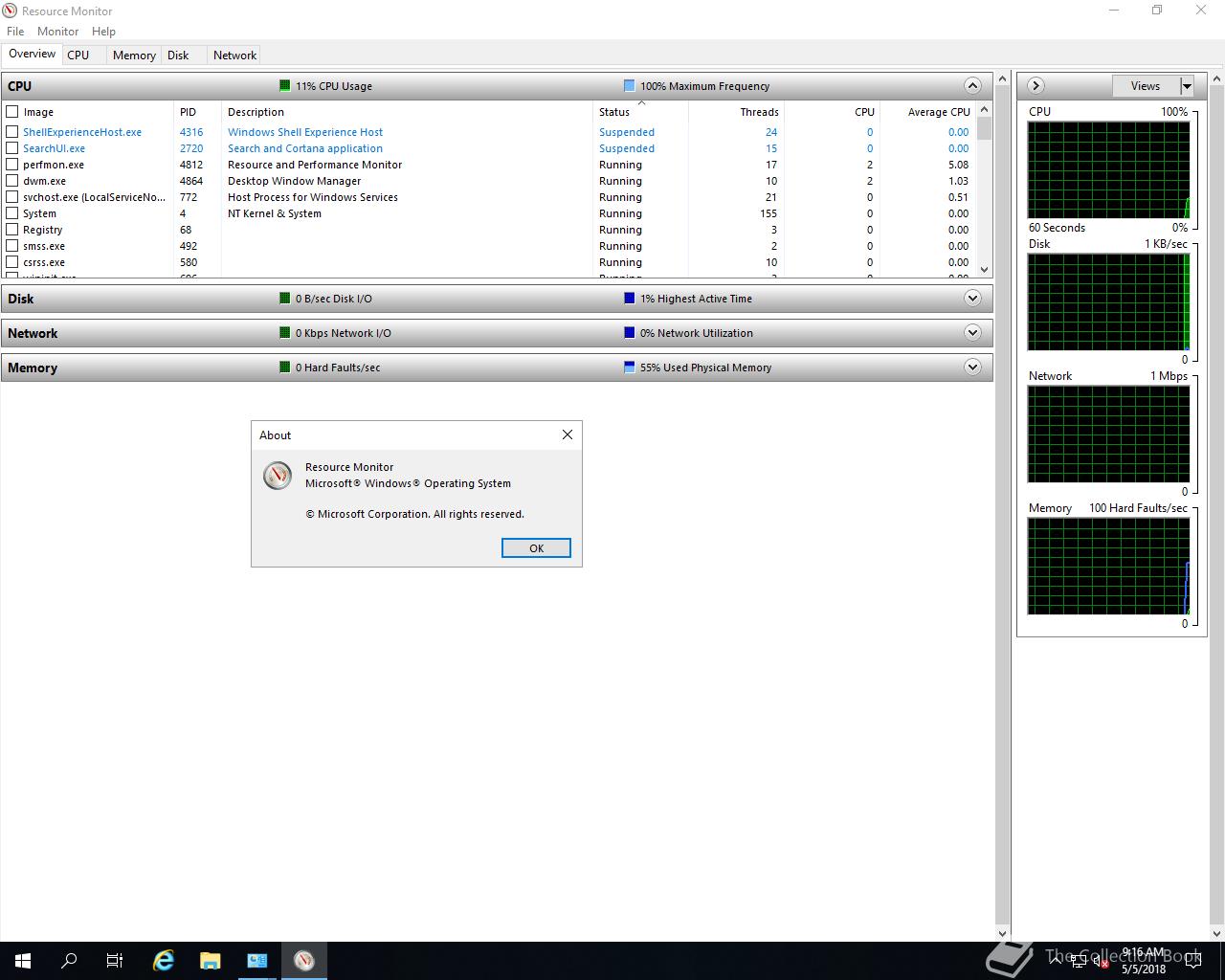Check the dwm.exe process checkbox
Image resolution: width=1225 pixels, height=980 pixels.
pos(12,181)
